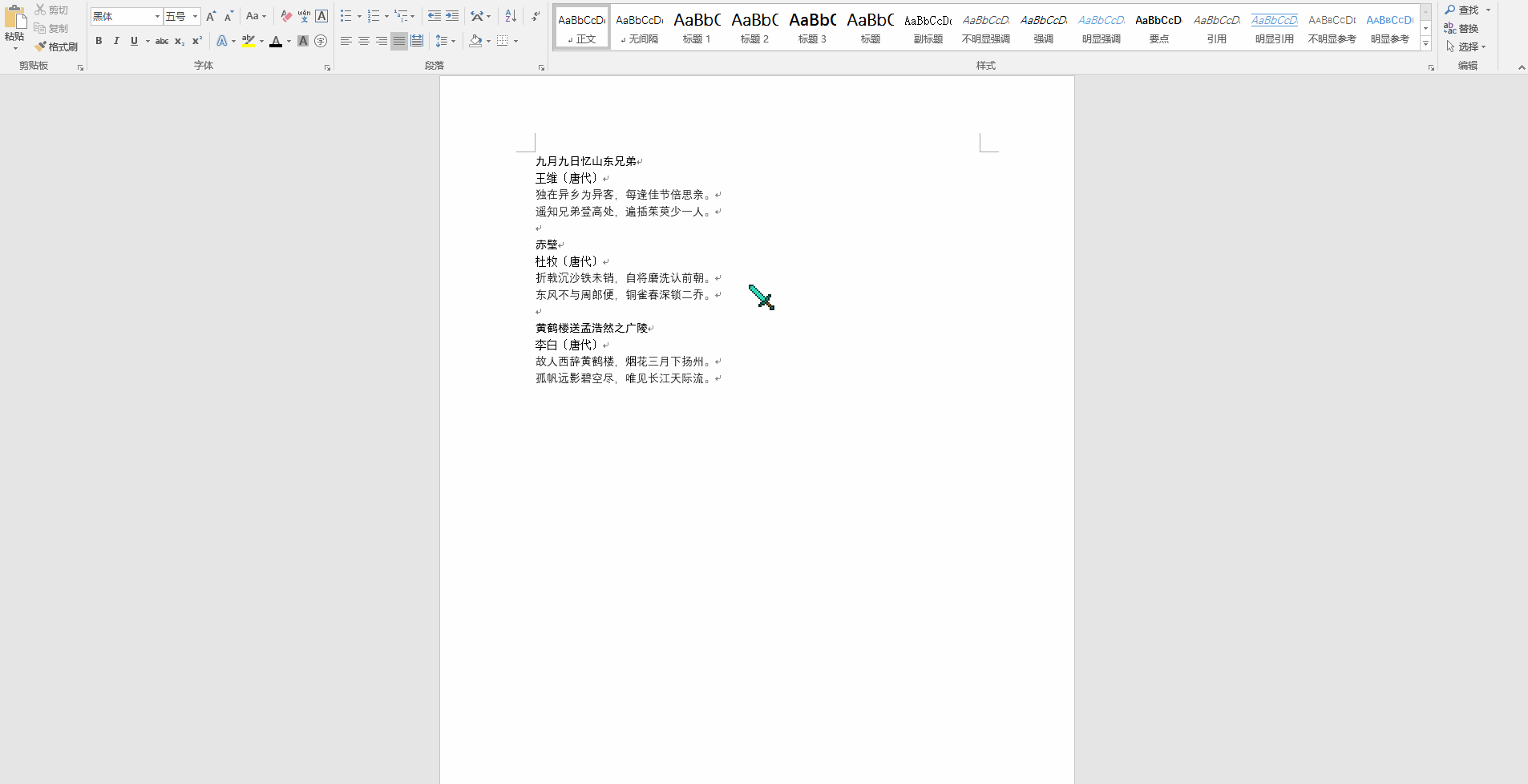
Task: Open the Styles pane launcher
Action: pyautogui.click(x=1431, y=68)
